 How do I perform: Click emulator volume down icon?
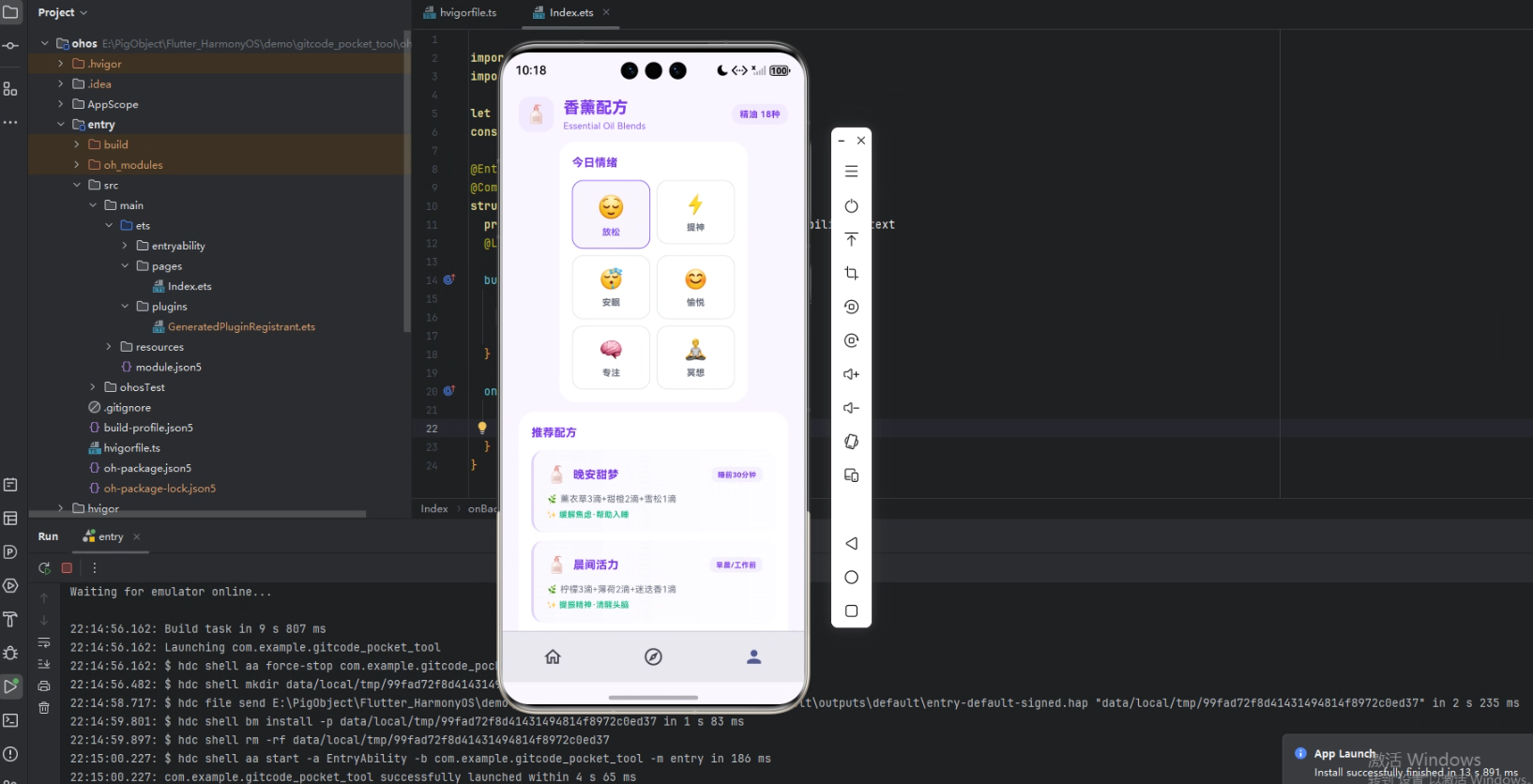coord(851,408)
